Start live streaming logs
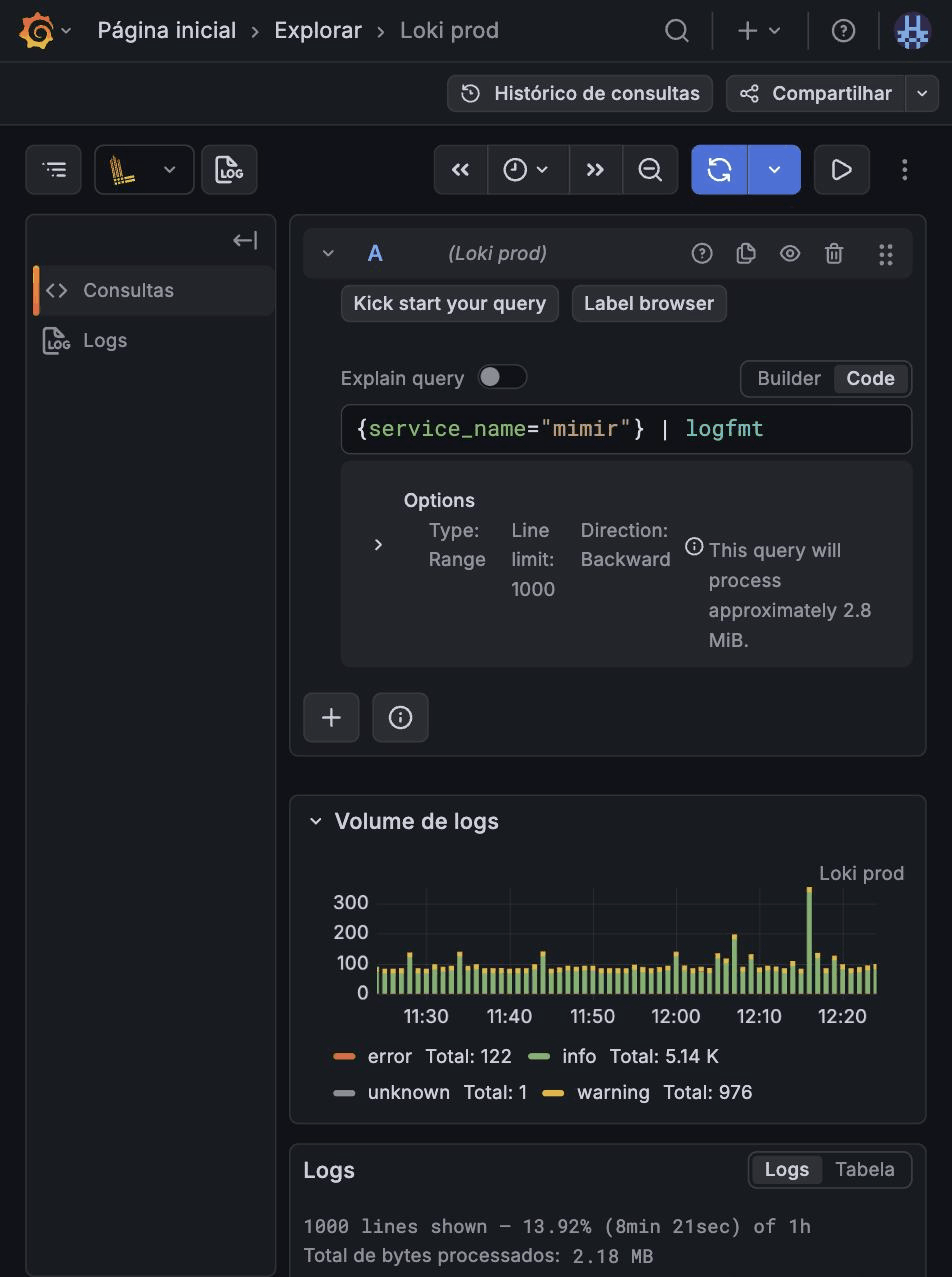The image size is (952, 1277). click(x=841, y=170)
